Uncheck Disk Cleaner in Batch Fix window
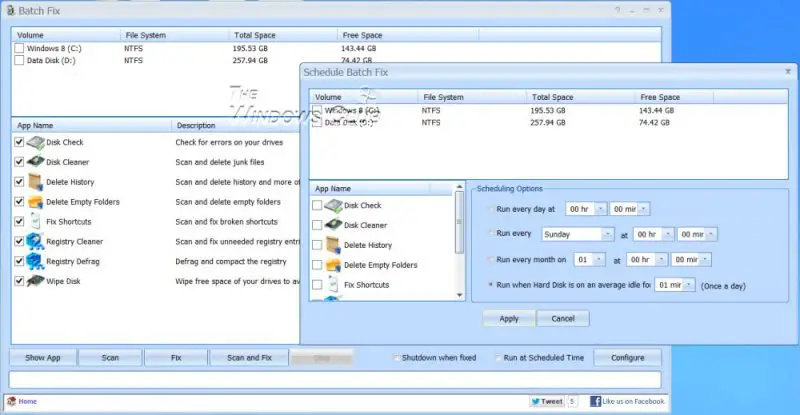 [x=19, y=162]
